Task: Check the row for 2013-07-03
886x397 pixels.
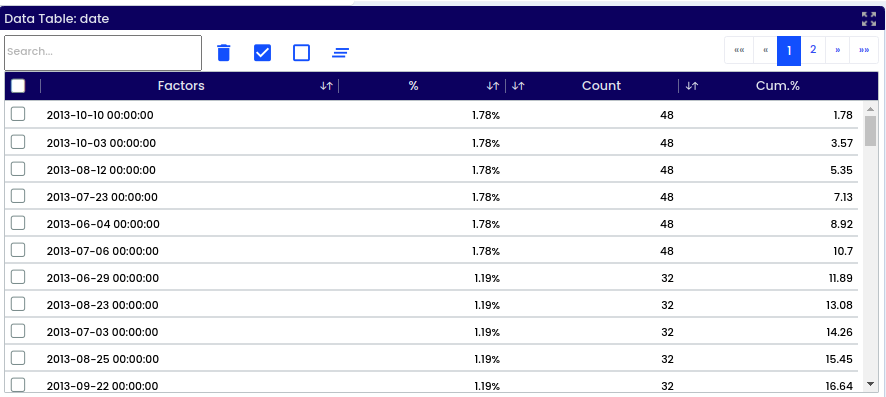Action: pos(18,331)
